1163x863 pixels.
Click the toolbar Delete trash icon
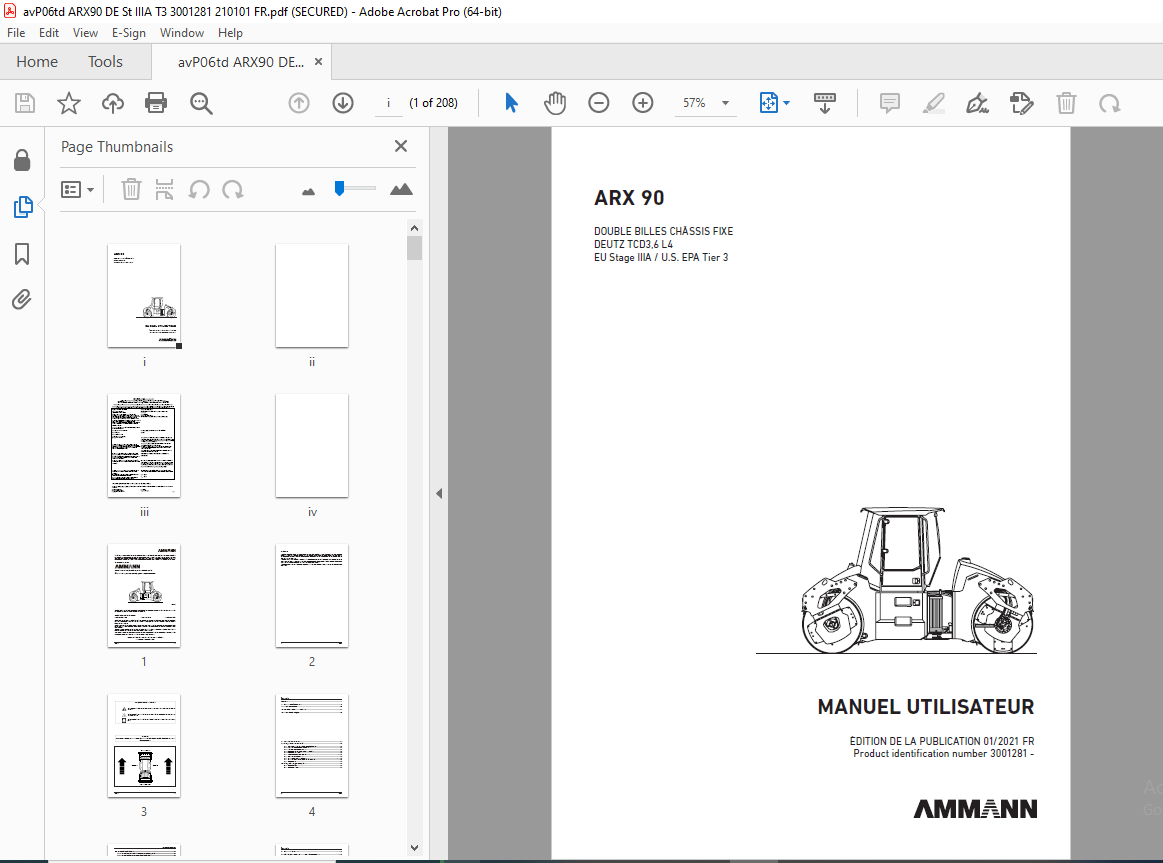click(1066, 103)
